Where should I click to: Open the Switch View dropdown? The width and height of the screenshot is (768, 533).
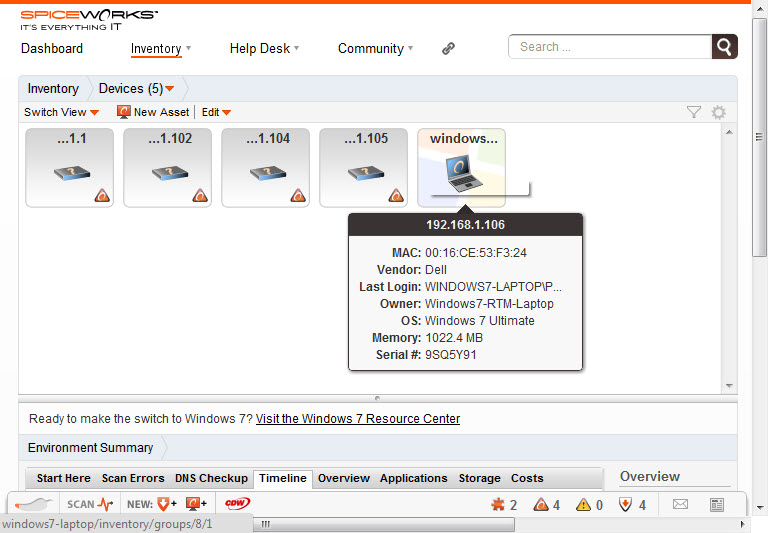click(x=62, y=112)
